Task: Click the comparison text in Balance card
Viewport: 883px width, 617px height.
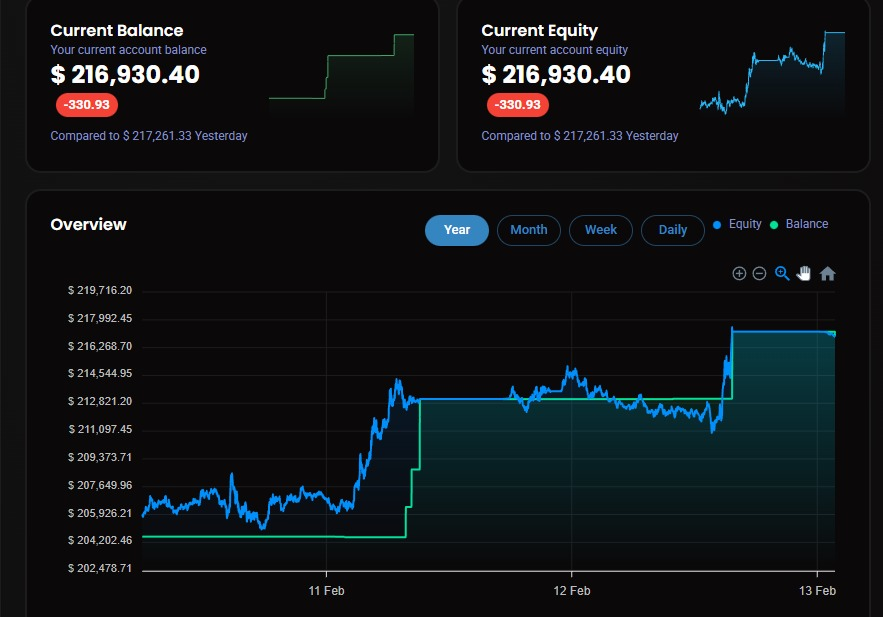Action: (149, 136)
